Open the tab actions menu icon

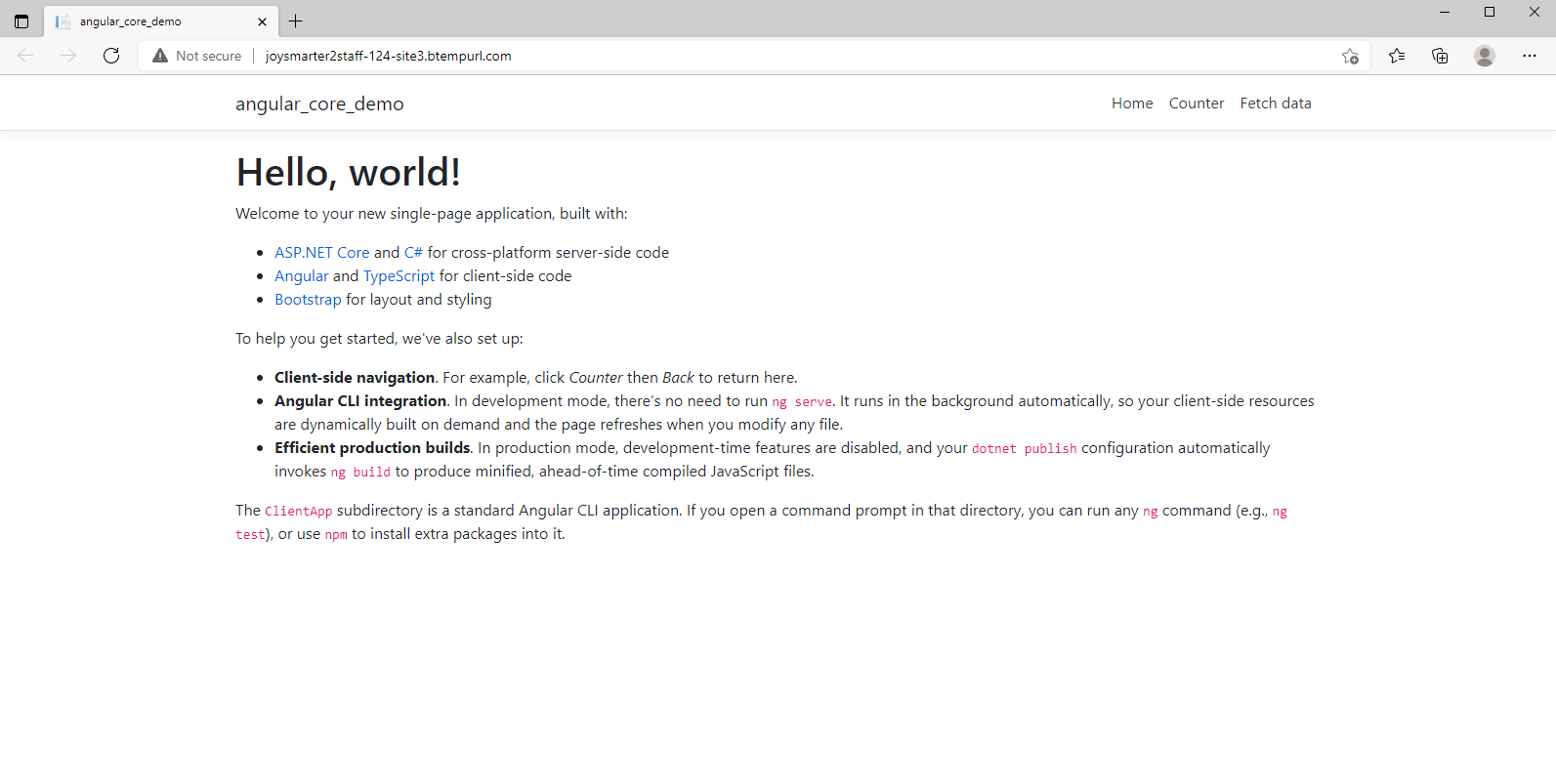[x=21, y=21]
